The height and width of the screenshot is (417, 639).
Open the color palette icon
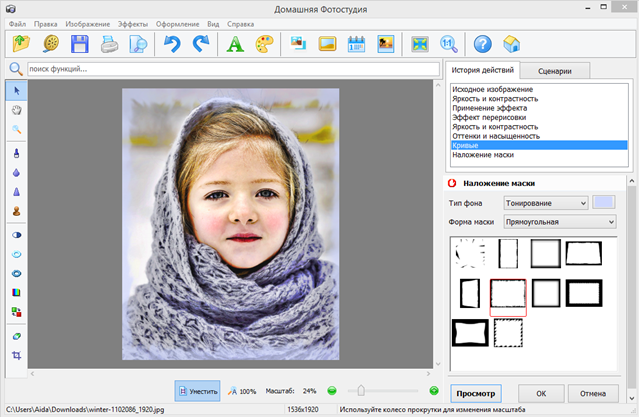(264, 44)
